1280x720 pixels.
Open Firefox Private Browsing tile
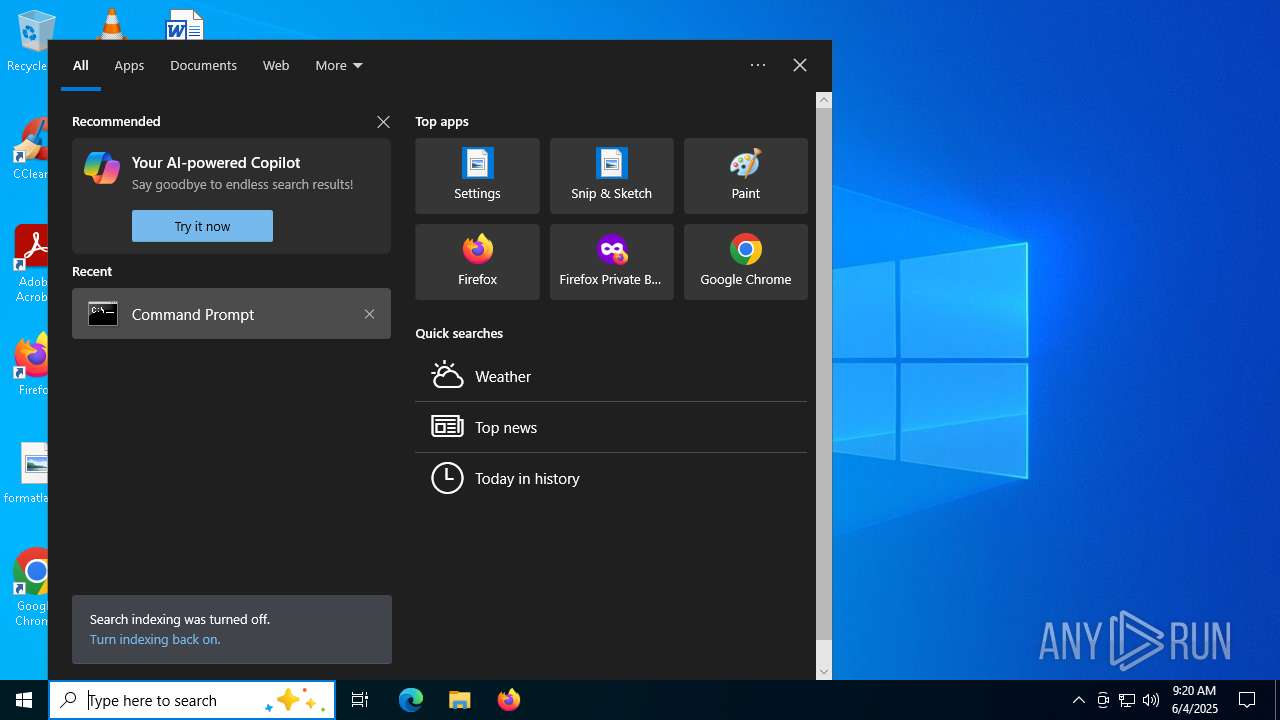[611, 262]
